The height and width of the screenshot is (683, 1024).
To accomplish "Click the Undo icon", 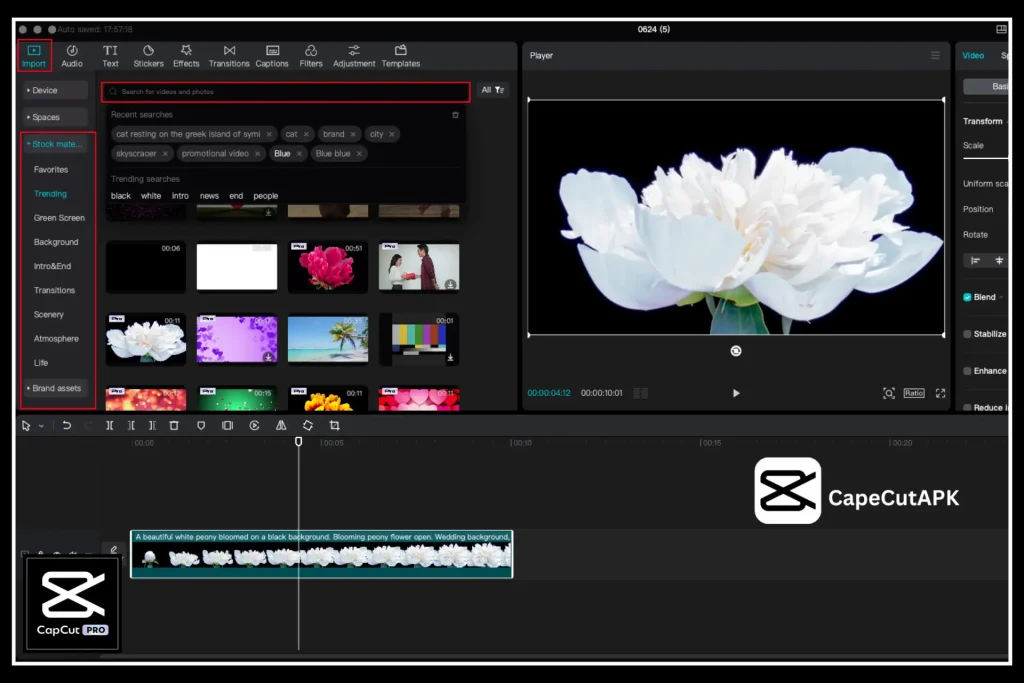I will [67, 425].
